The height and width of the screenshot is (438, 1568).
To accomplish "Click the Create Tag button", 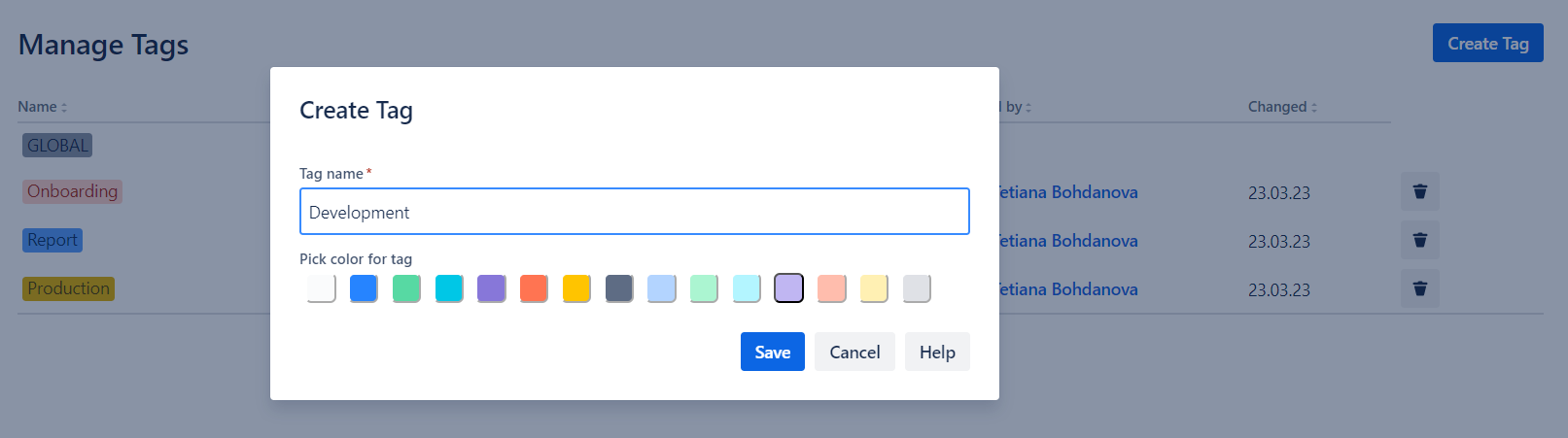I will (x=1487, y=44).
